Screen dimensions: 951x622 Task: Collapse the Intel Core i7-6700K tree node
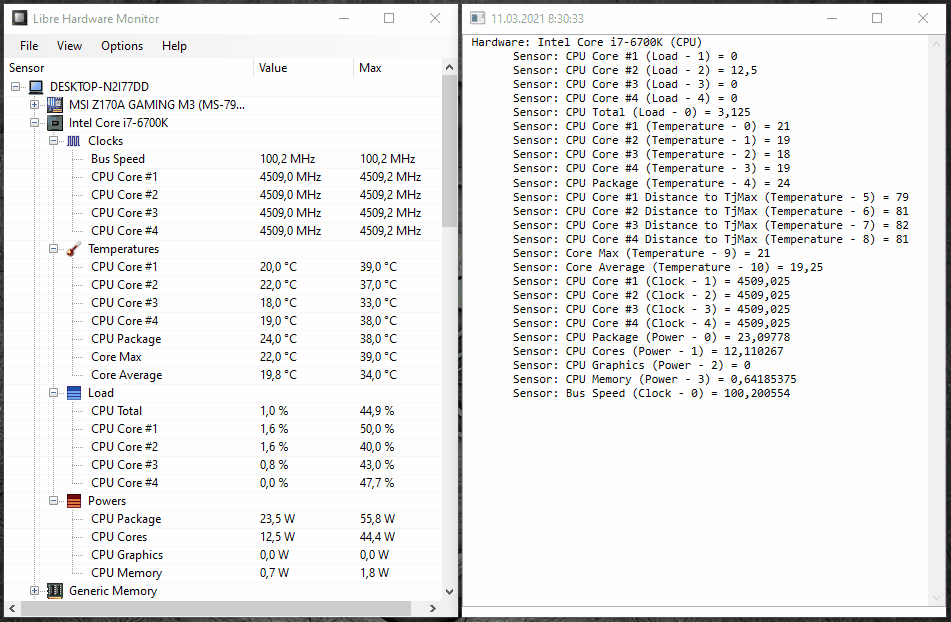point(34,122)
